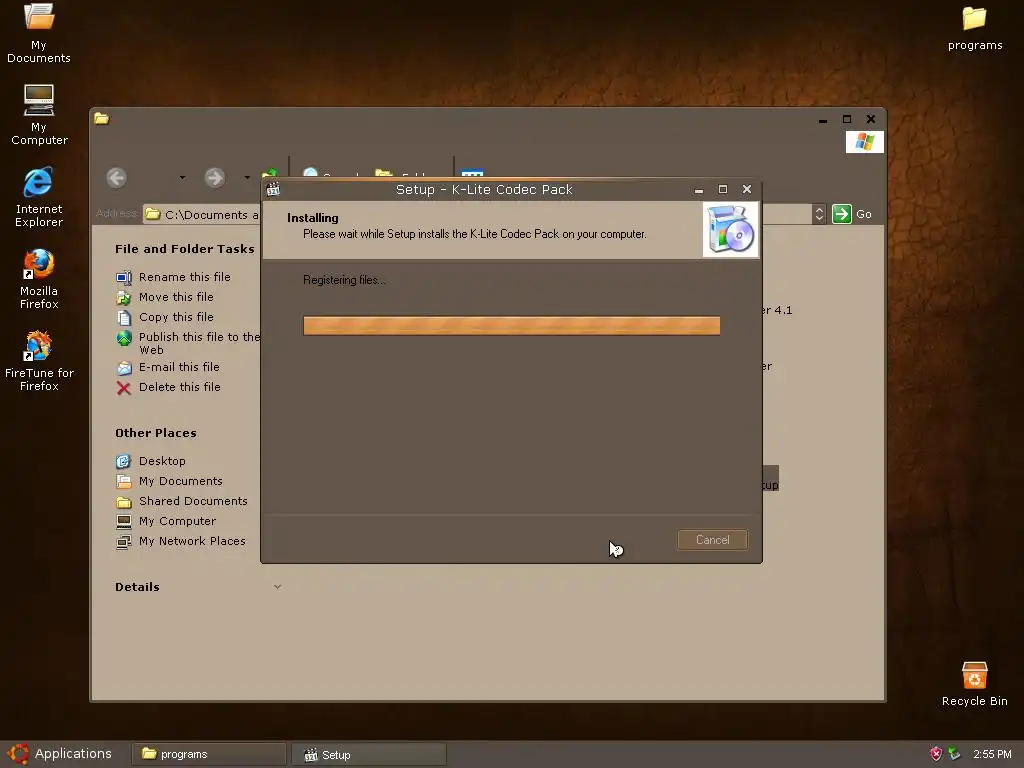This screenshot has height=768, width=1024.
Task: Open the Recycle Bin
Action: tap(974, 684)
